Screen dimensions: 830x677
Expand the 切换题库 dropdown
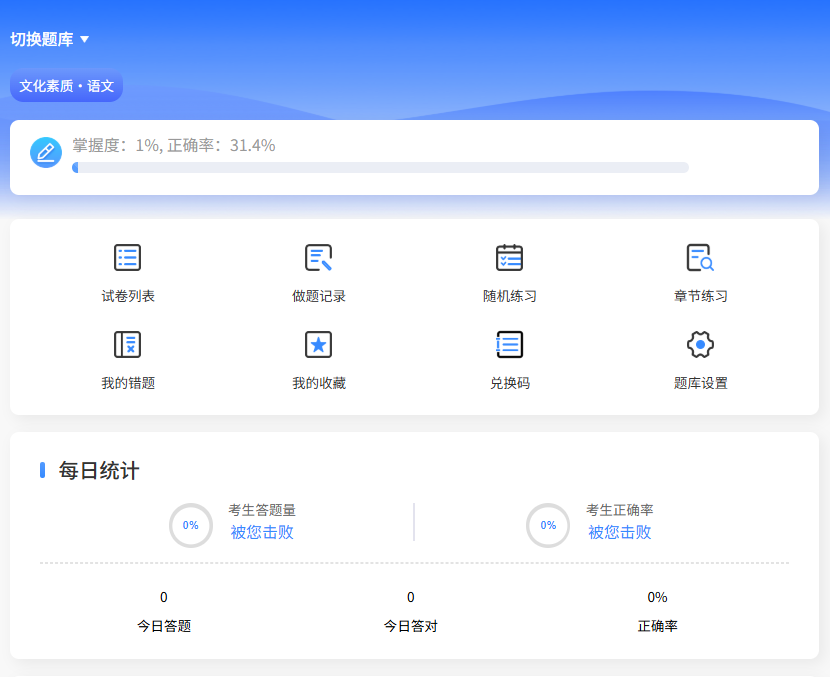[x=42, y=39]
